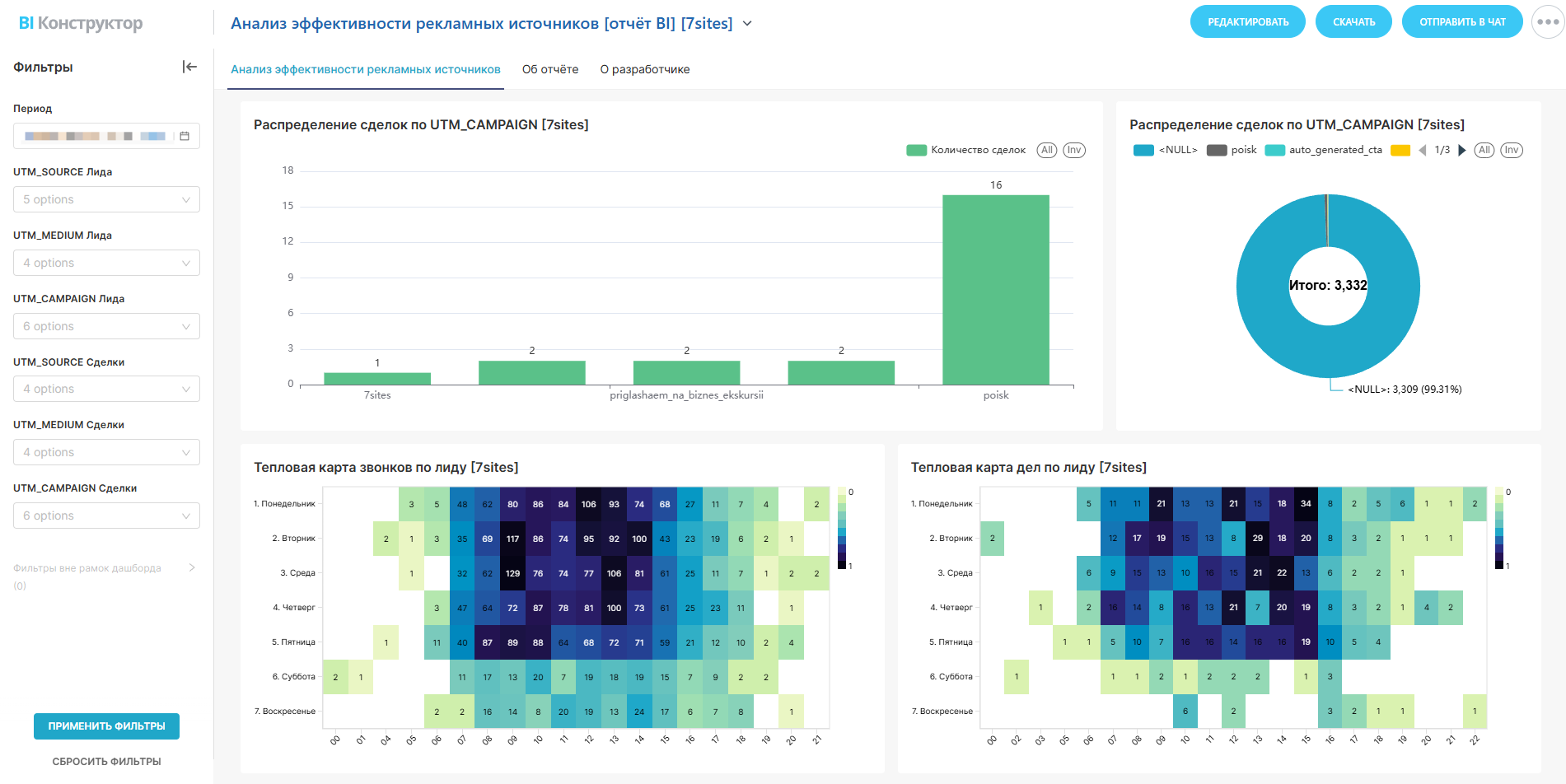Switch to the О разработчике tab

coord(645,69)
